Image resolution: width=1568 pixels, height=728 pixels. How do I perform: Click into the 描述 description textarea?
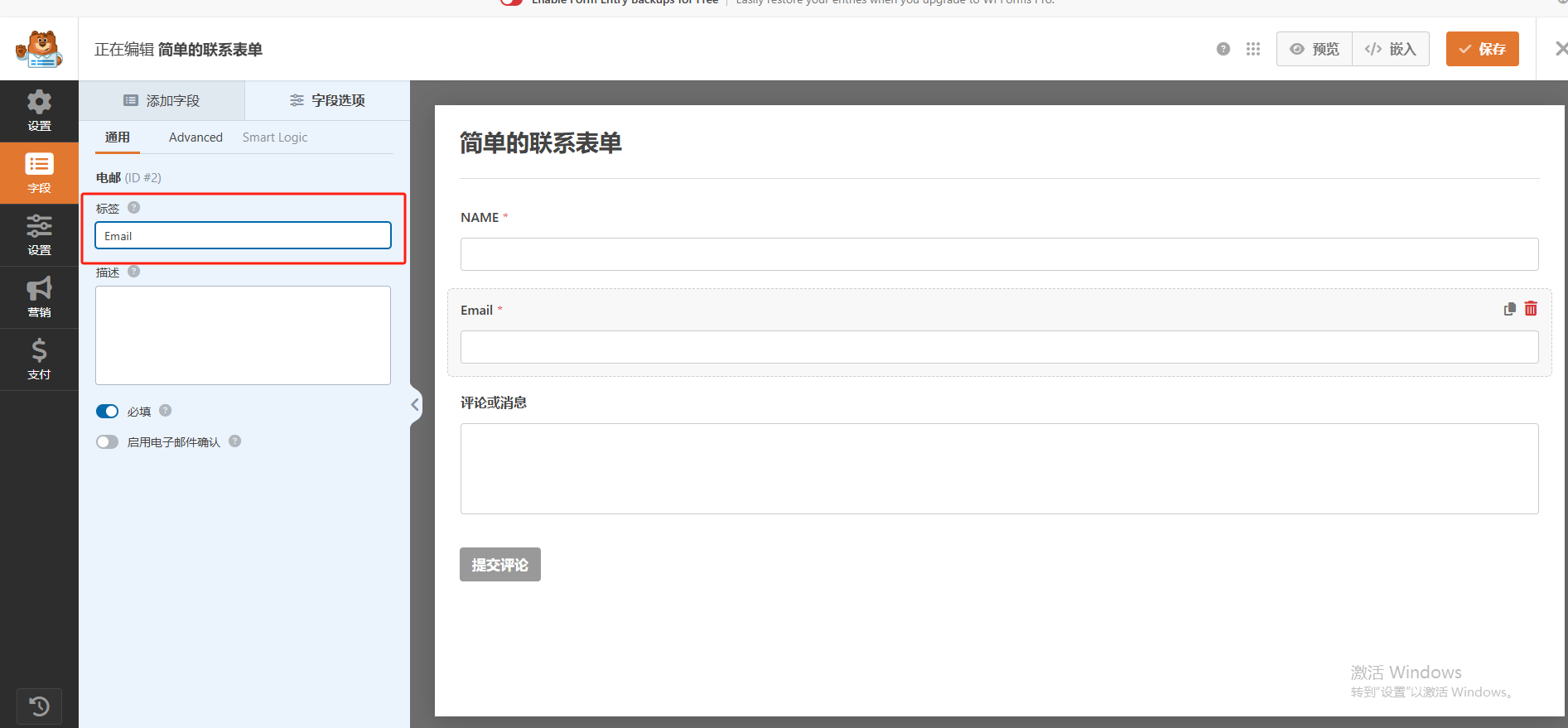tap(243, 335)
